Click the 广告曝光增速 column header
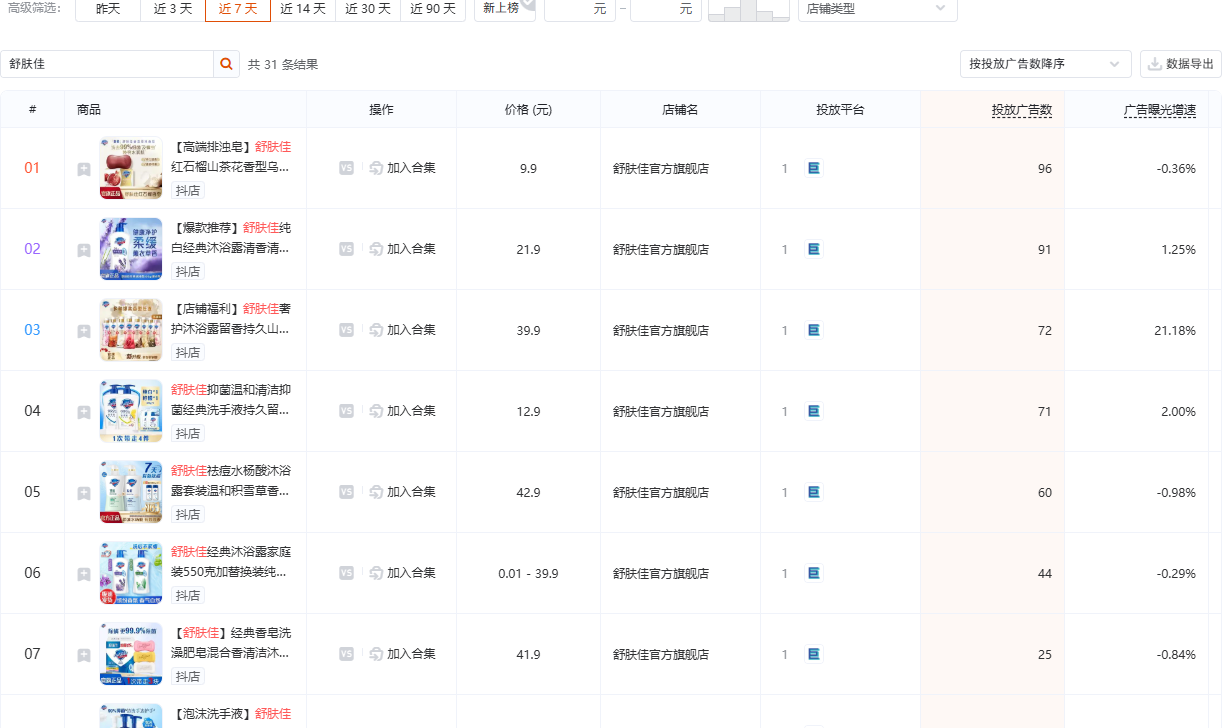The image size is (1222, 728). point(1159,110)
